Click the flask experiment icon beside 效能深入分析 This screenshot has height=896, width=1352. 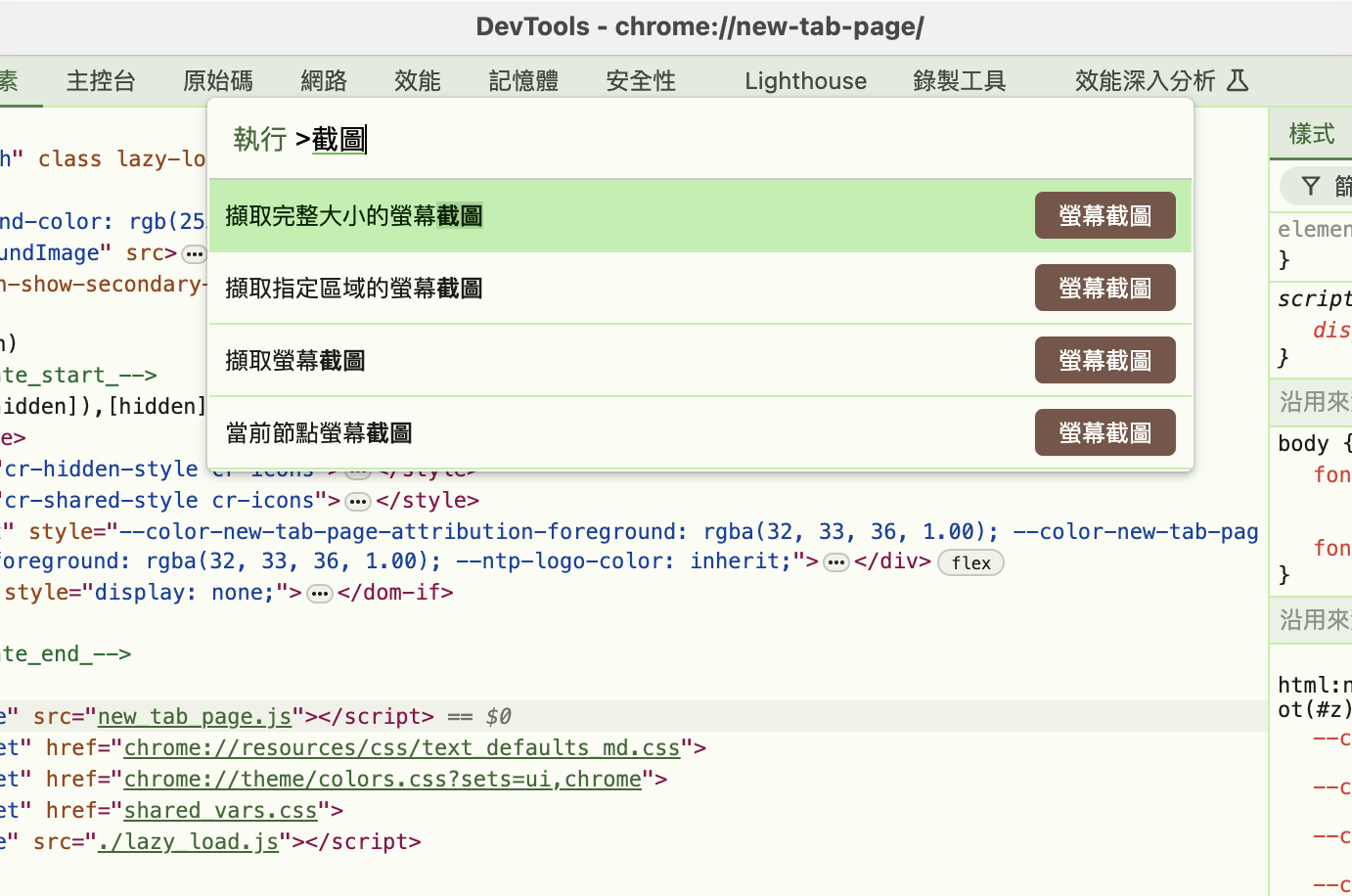click(x=1238, y=80)
